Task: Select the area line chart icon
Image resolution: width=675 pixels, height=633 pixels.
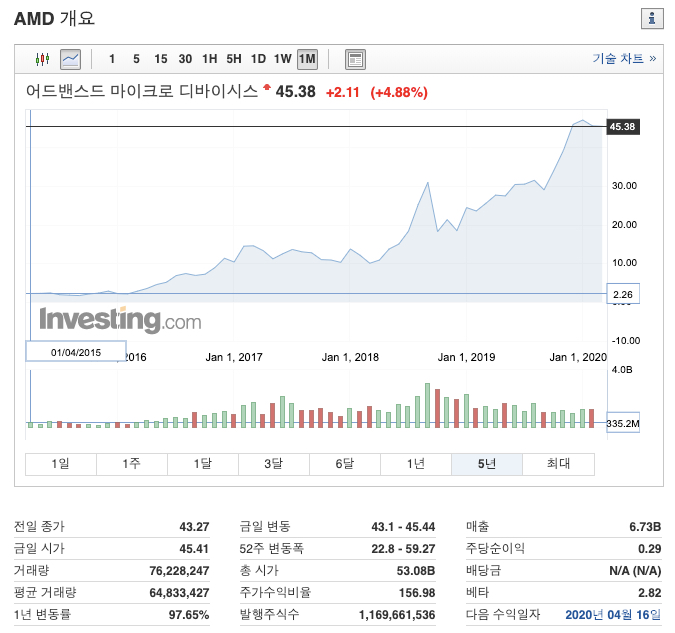Action: coord(70,59)
